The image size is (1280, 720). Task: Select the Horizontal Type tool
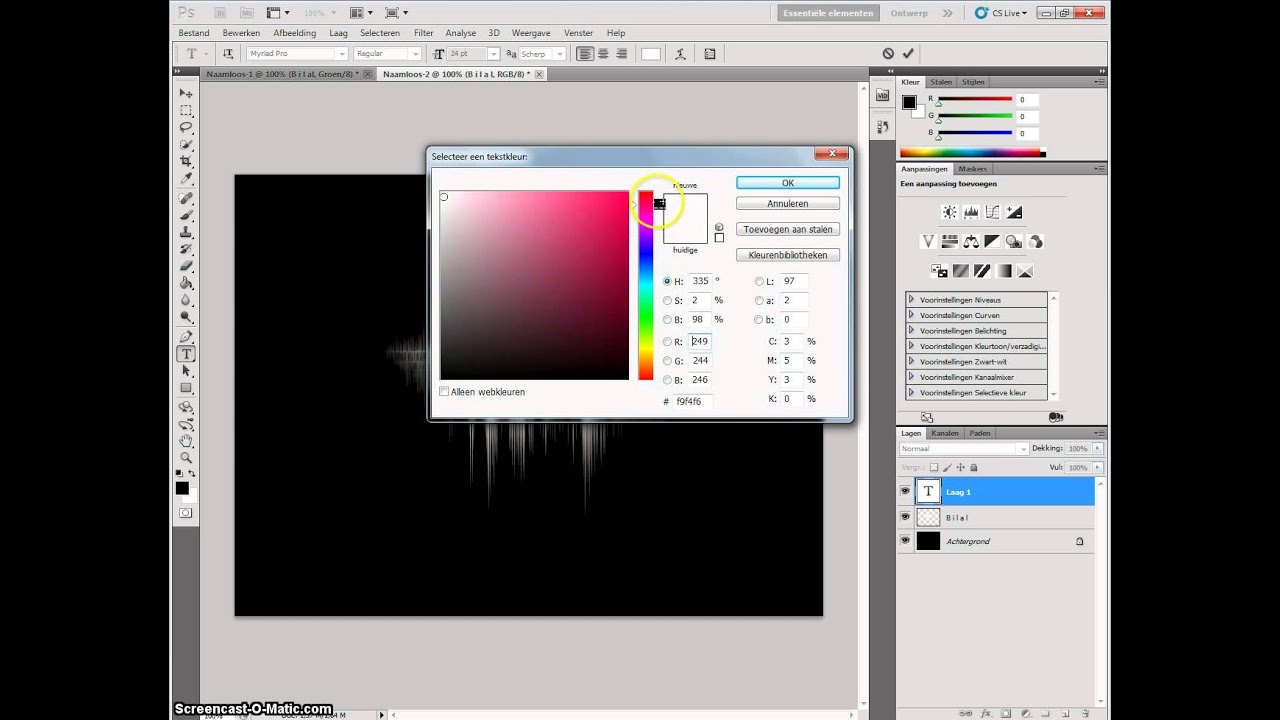point(186,354)
